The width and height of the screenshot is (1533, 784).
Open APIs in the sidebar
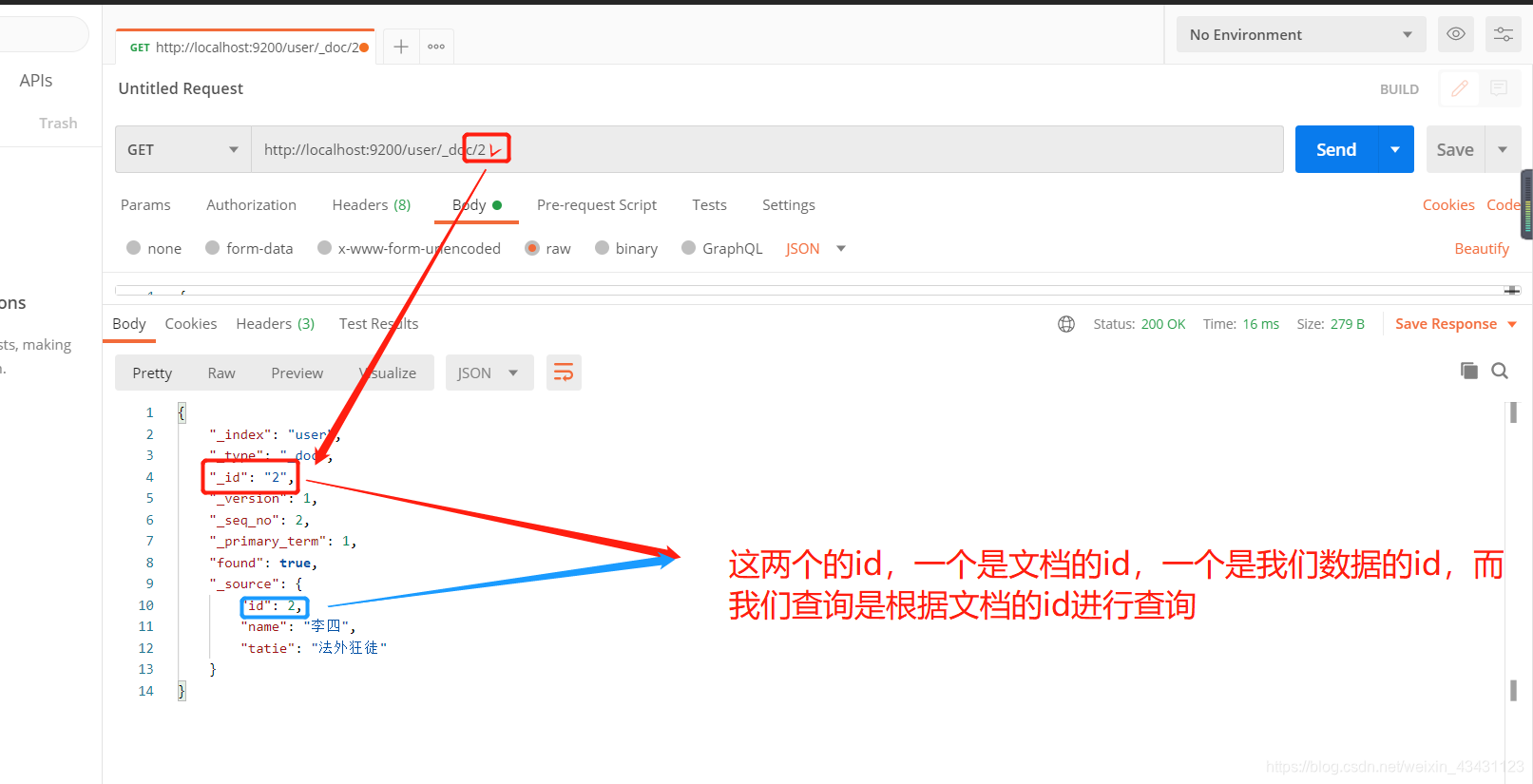click(36, 81)
